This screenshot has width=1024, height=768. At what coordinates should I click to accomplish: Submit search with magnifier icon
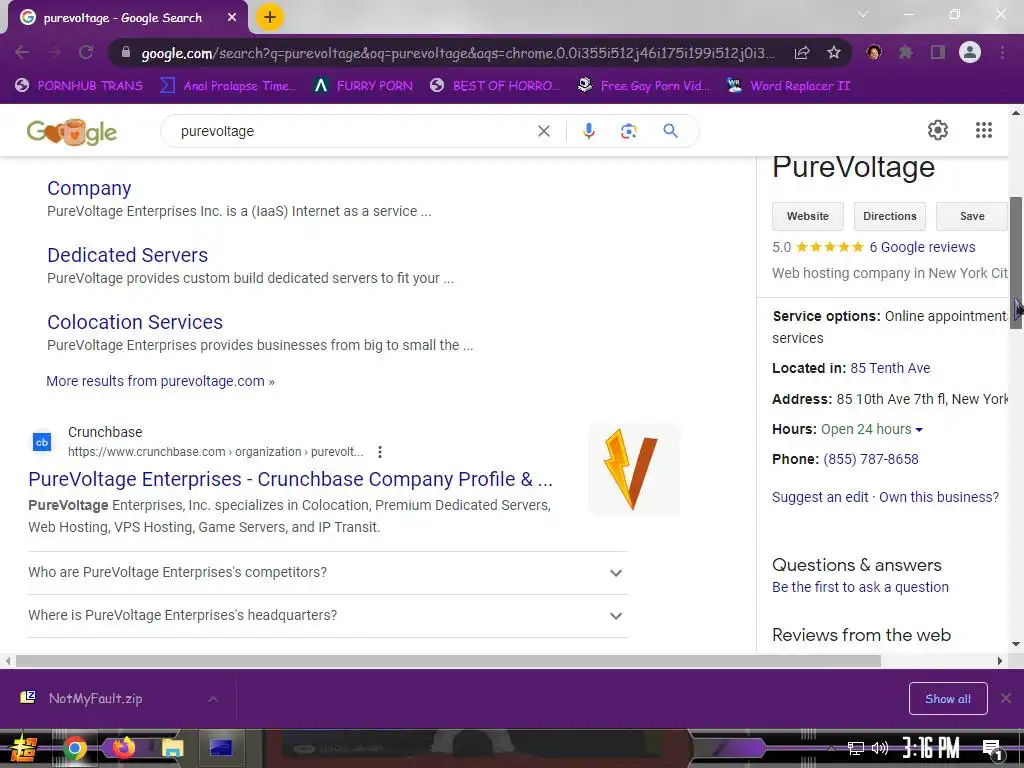(x=670, y=131)
